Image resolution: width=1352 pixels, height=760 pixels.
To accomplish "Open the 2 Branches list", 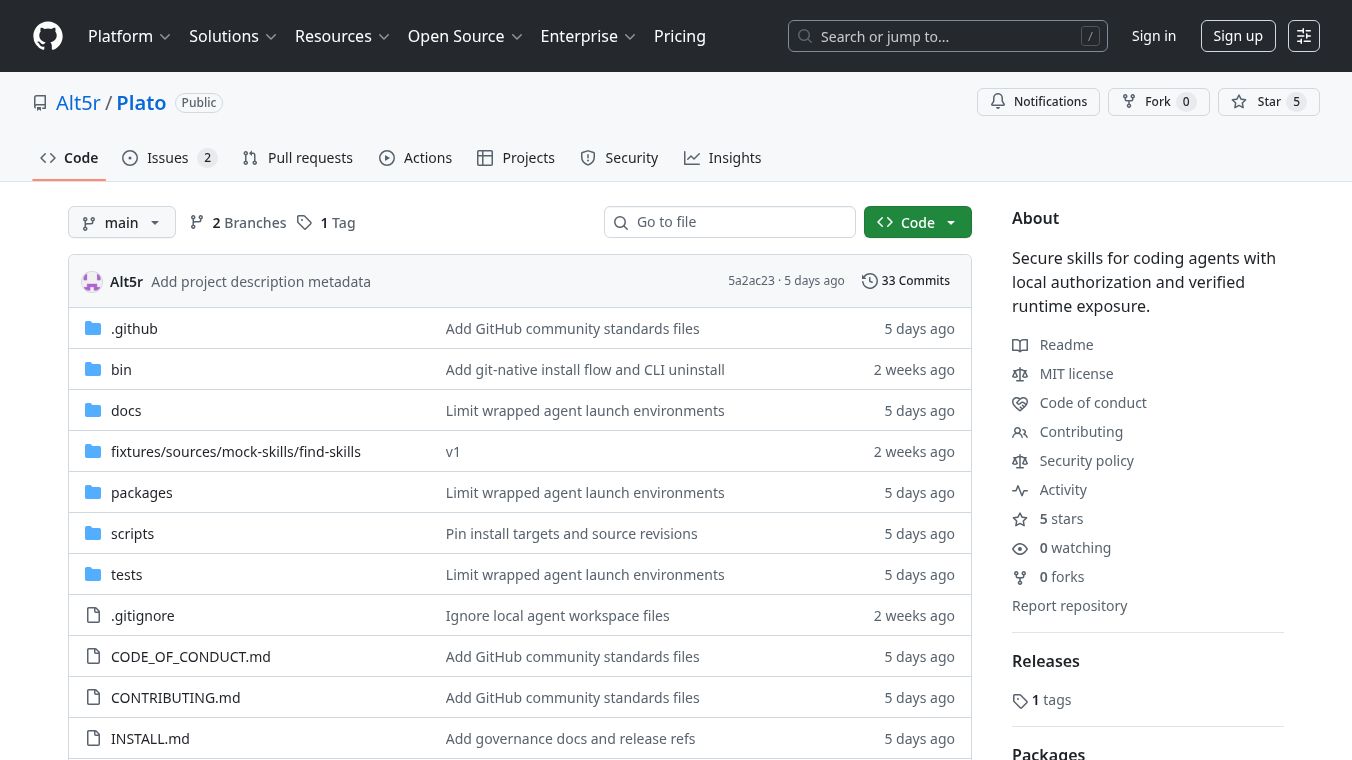I will pos(238,223).
